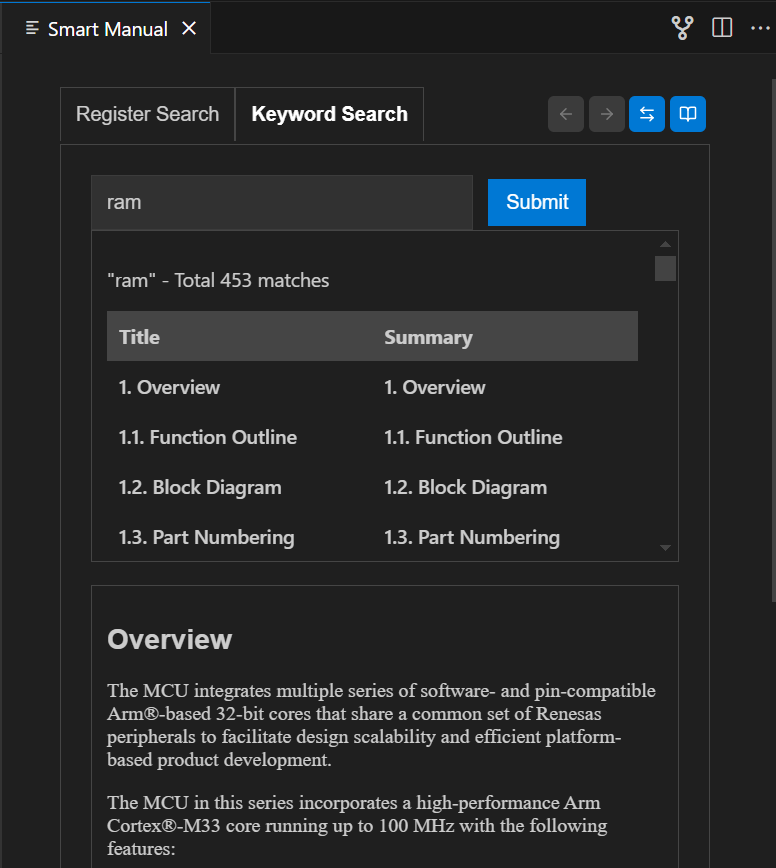Click the back navigation arrow icon
The image size is (776, 868).
coord(566,114)
